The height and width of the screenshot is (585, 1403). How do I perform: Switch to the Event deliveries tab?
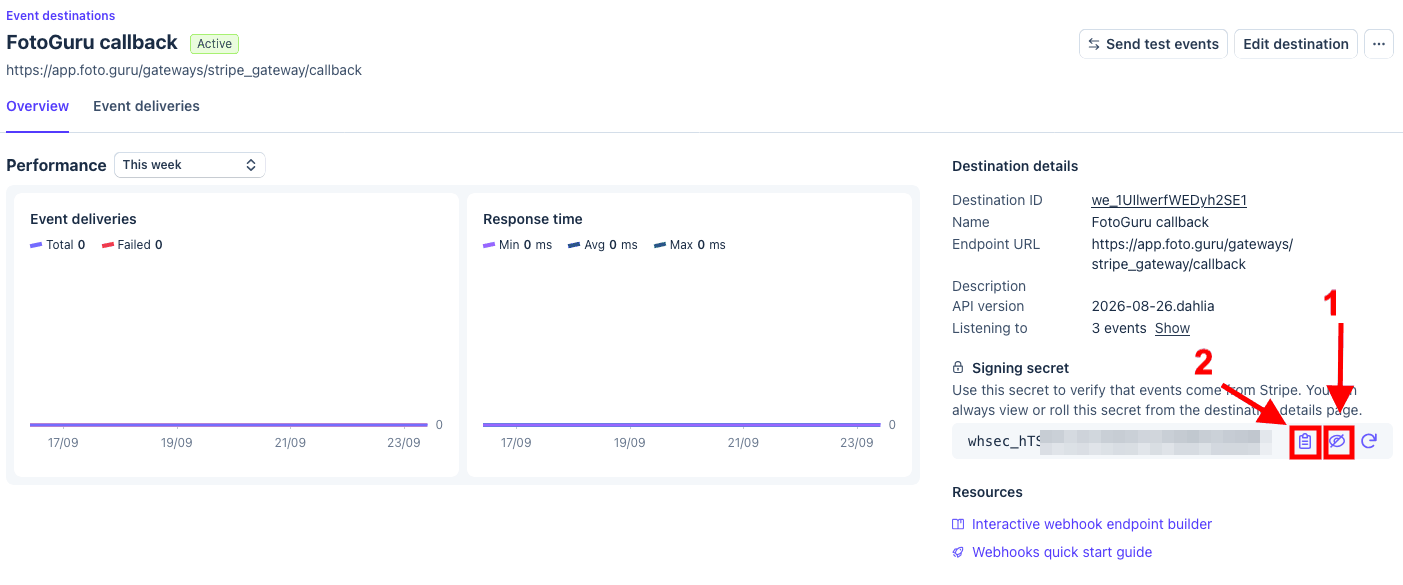click(146, 106)
